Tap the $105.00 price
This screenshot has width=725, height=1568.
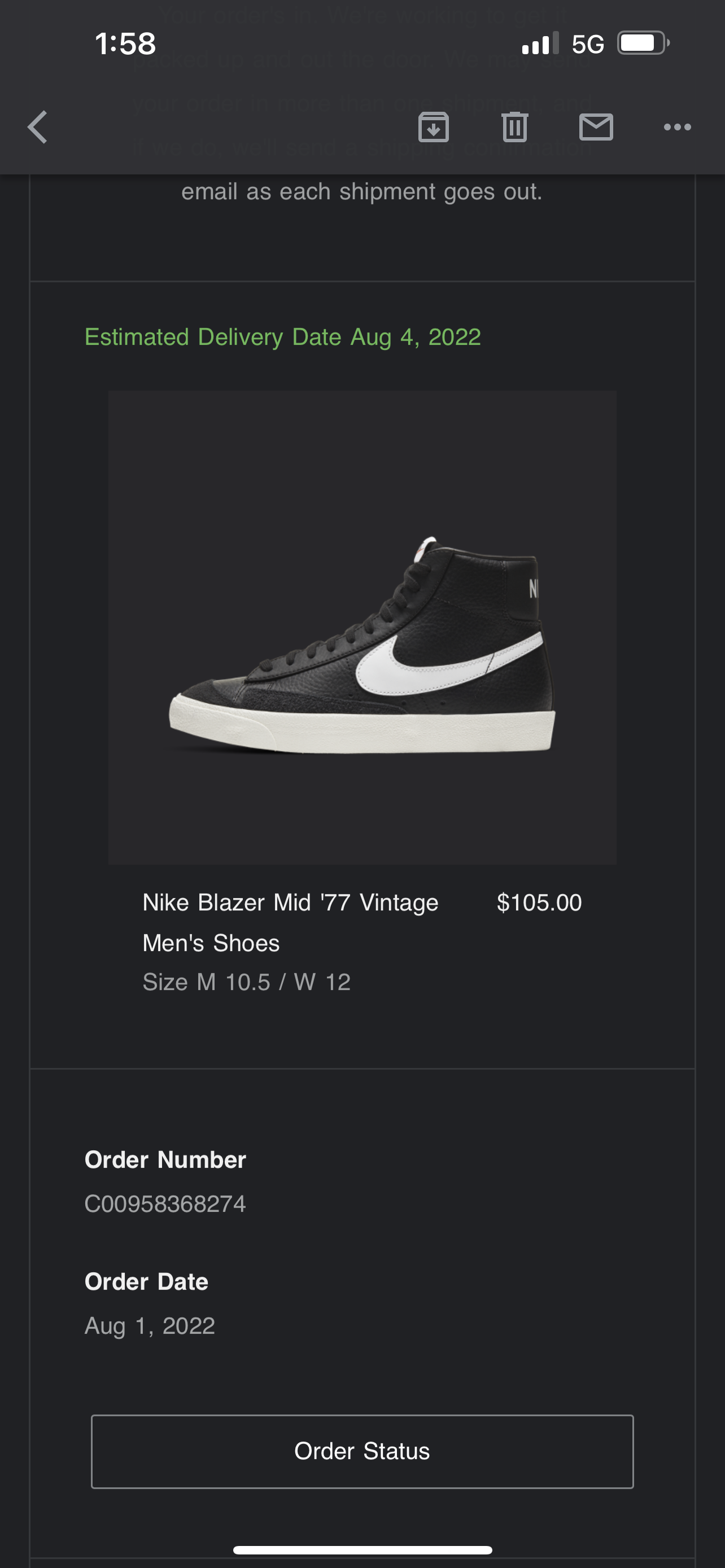point(539,903)
